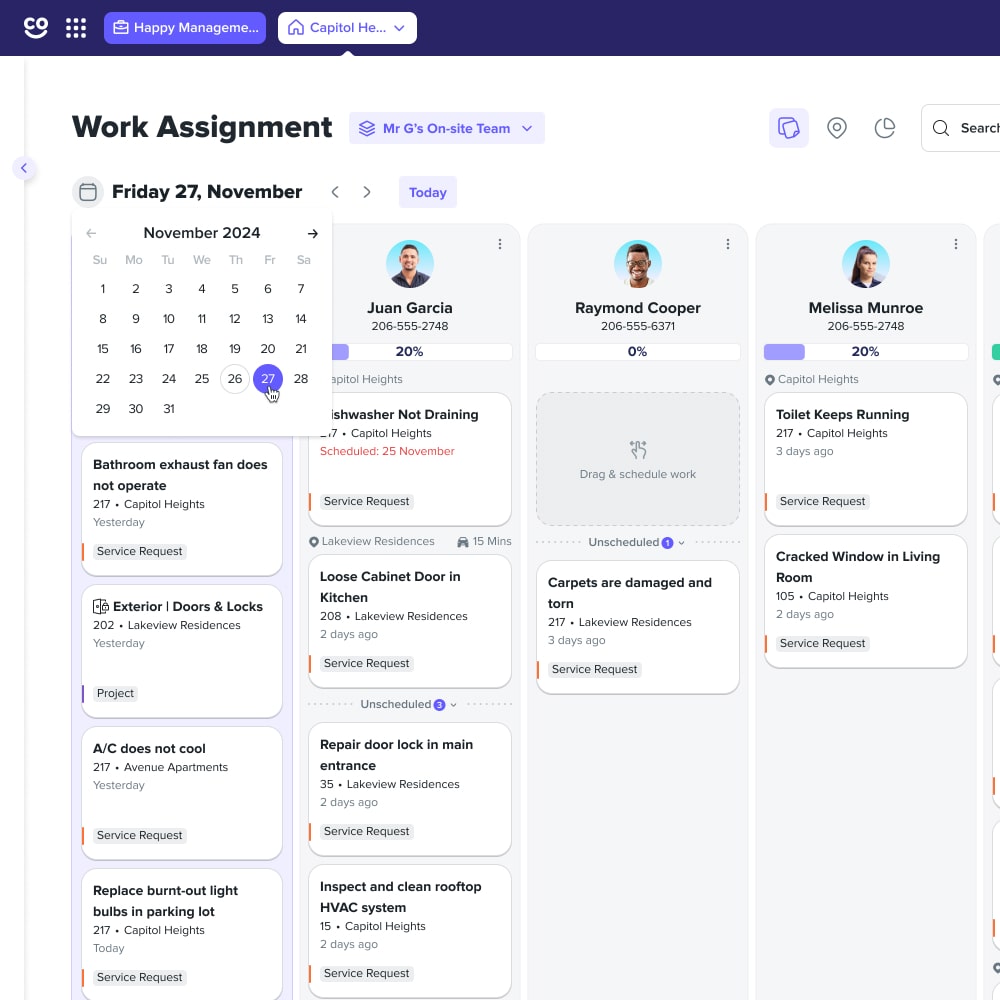
Task: Open A/C does not cool card
Action: 182,793
